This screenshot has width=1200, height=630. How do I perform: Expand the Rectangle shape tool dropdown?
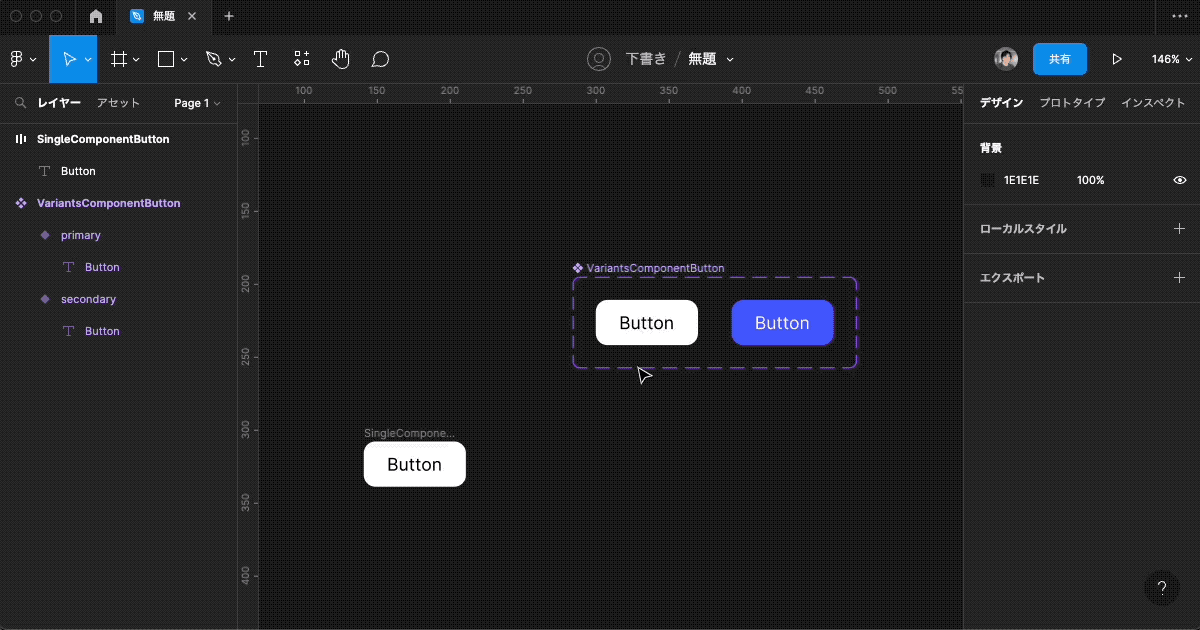point(184,60)
